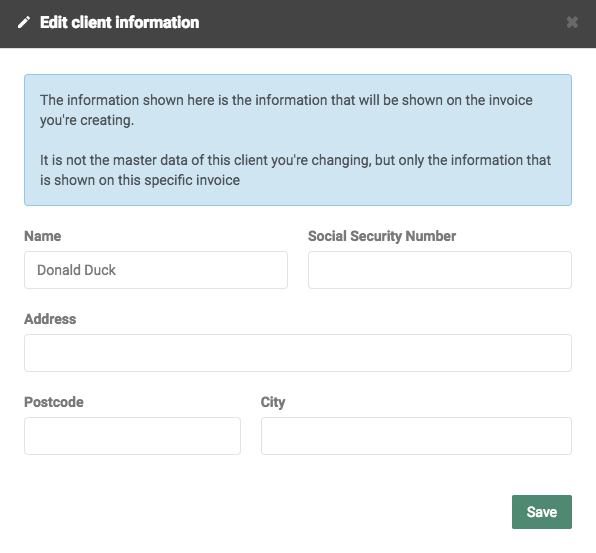Image resolution: width=596 pixels, height=553 pixels.
Task: Click the line starting 'The information shown here'
Action: 286,100
